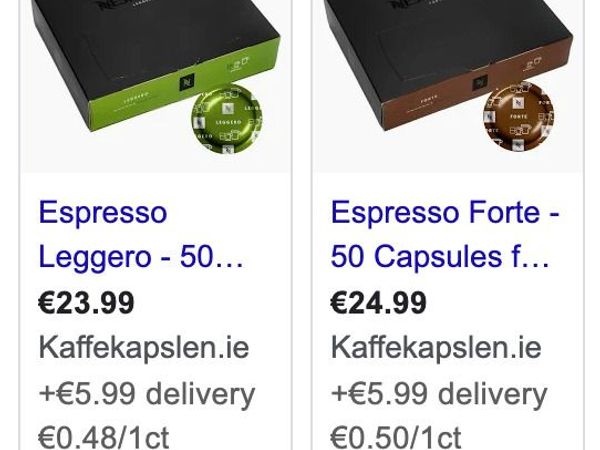Screen dimensions: 600x450
Task: Click Kaffekapslen.ie under Espresso Leggero
Action: (144, 347)
